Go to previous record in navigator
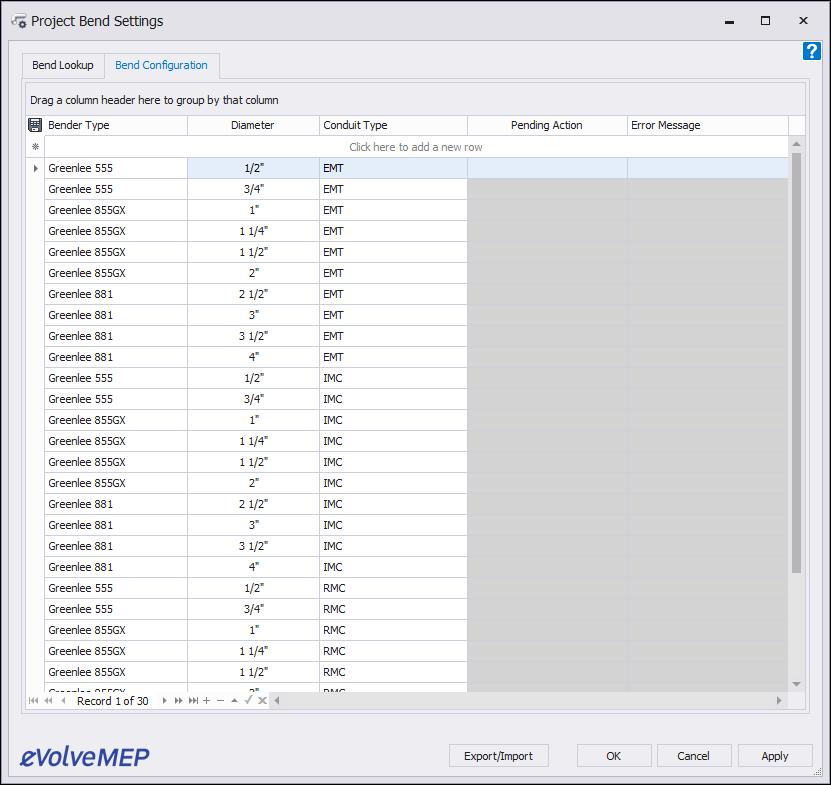Screen dimensions: 831x785 64,701
